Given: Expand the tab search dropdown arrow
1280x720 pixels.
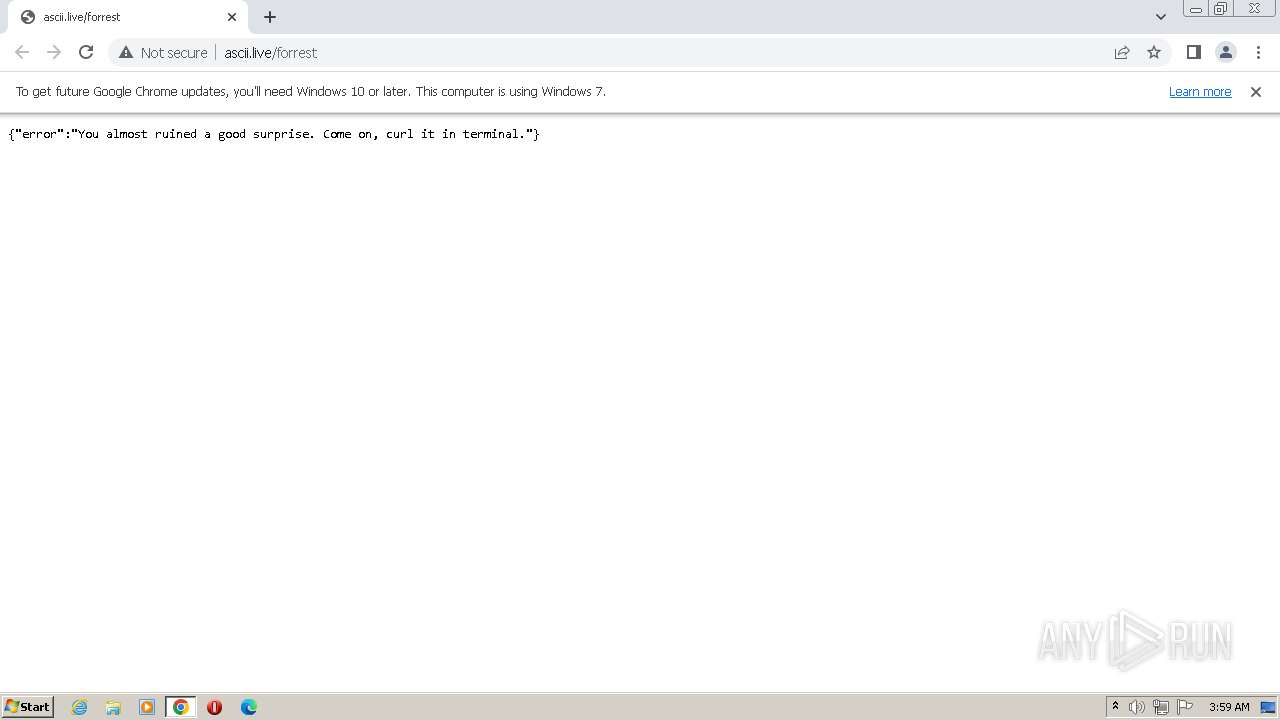Looking at the screenshot, I should (x=1160, y=17).
